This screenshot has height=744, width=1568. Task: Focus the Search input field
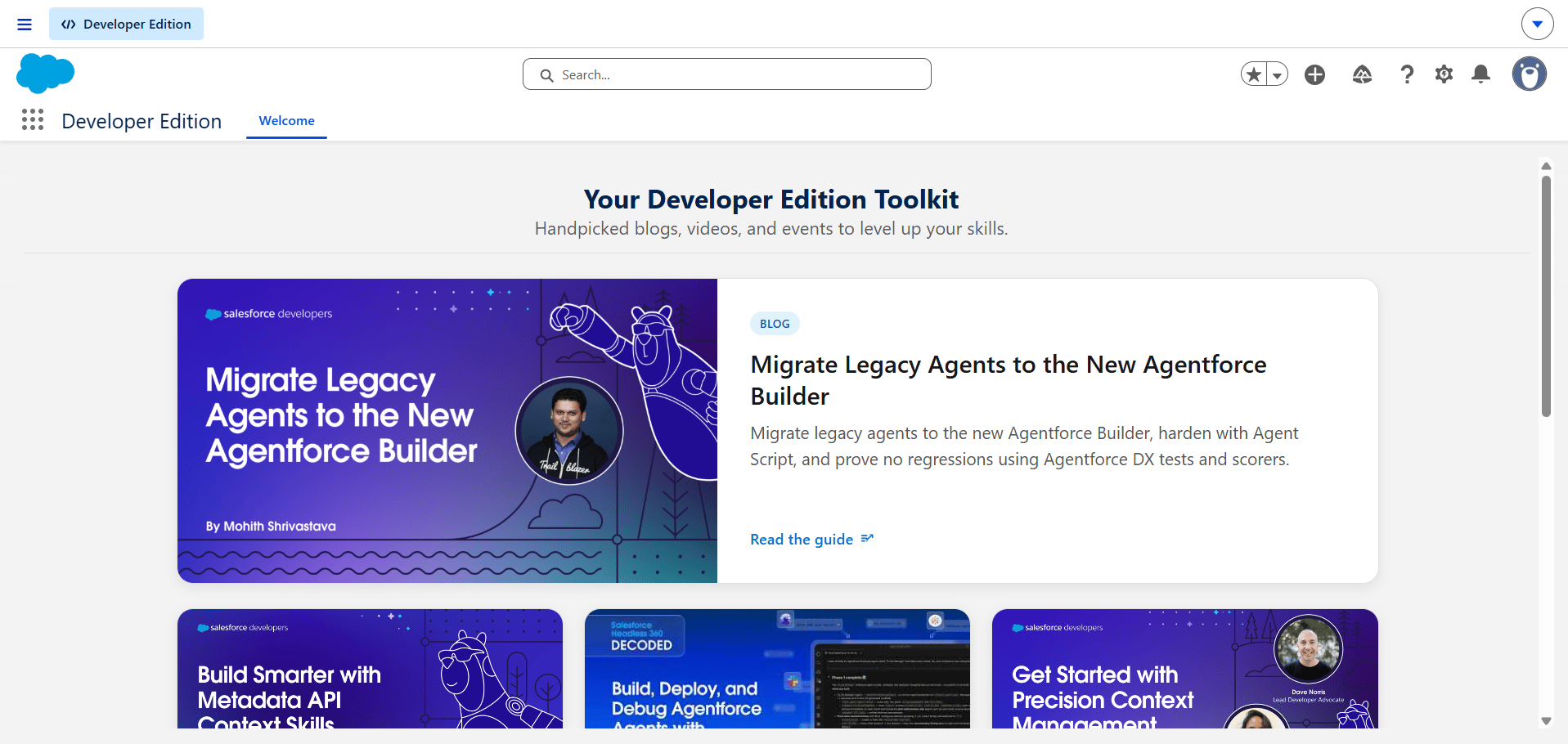[726, 74]
